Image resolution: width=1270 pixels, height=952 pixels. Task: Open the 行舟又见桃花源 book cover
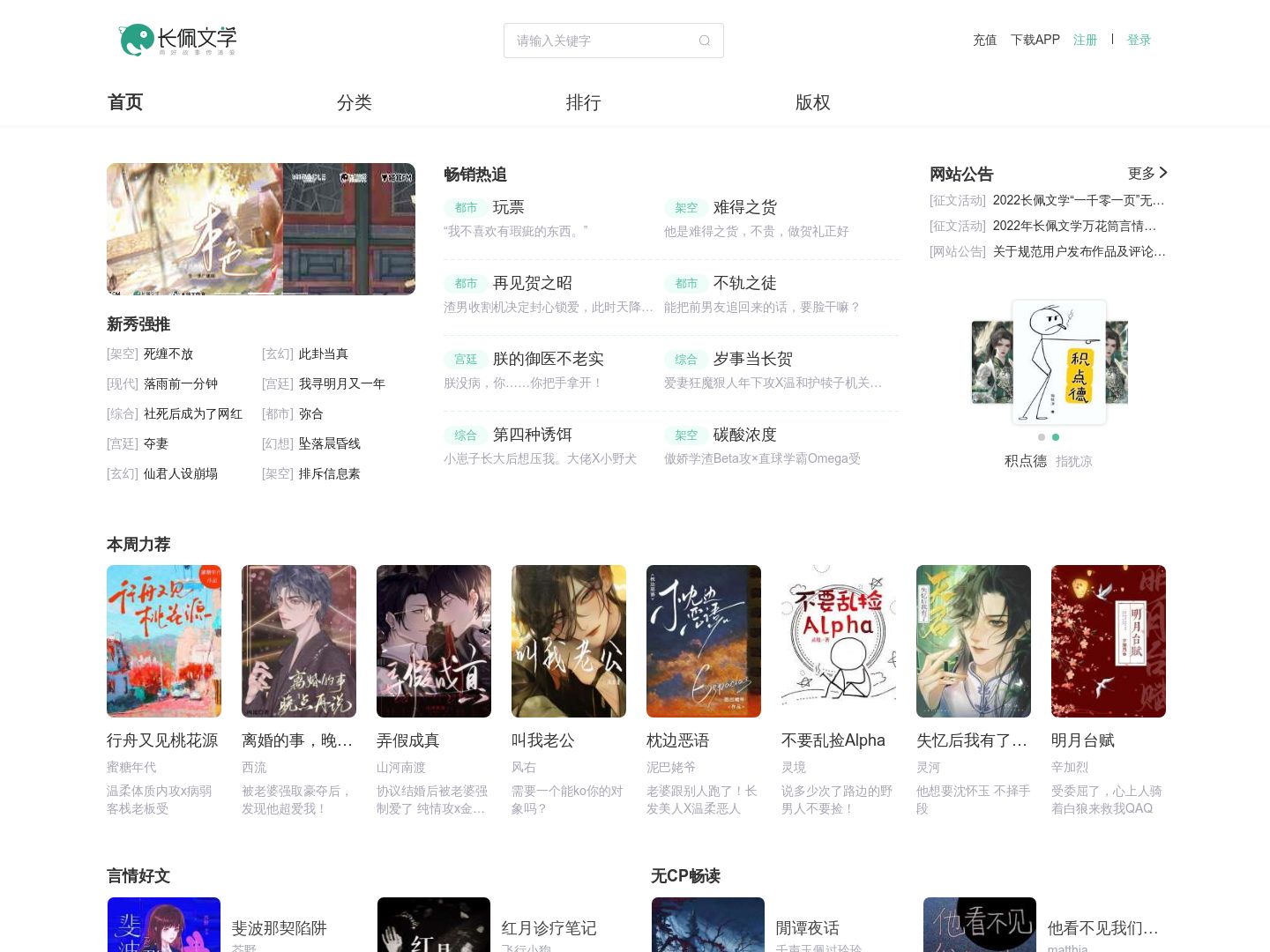click(x=164, y=641)
